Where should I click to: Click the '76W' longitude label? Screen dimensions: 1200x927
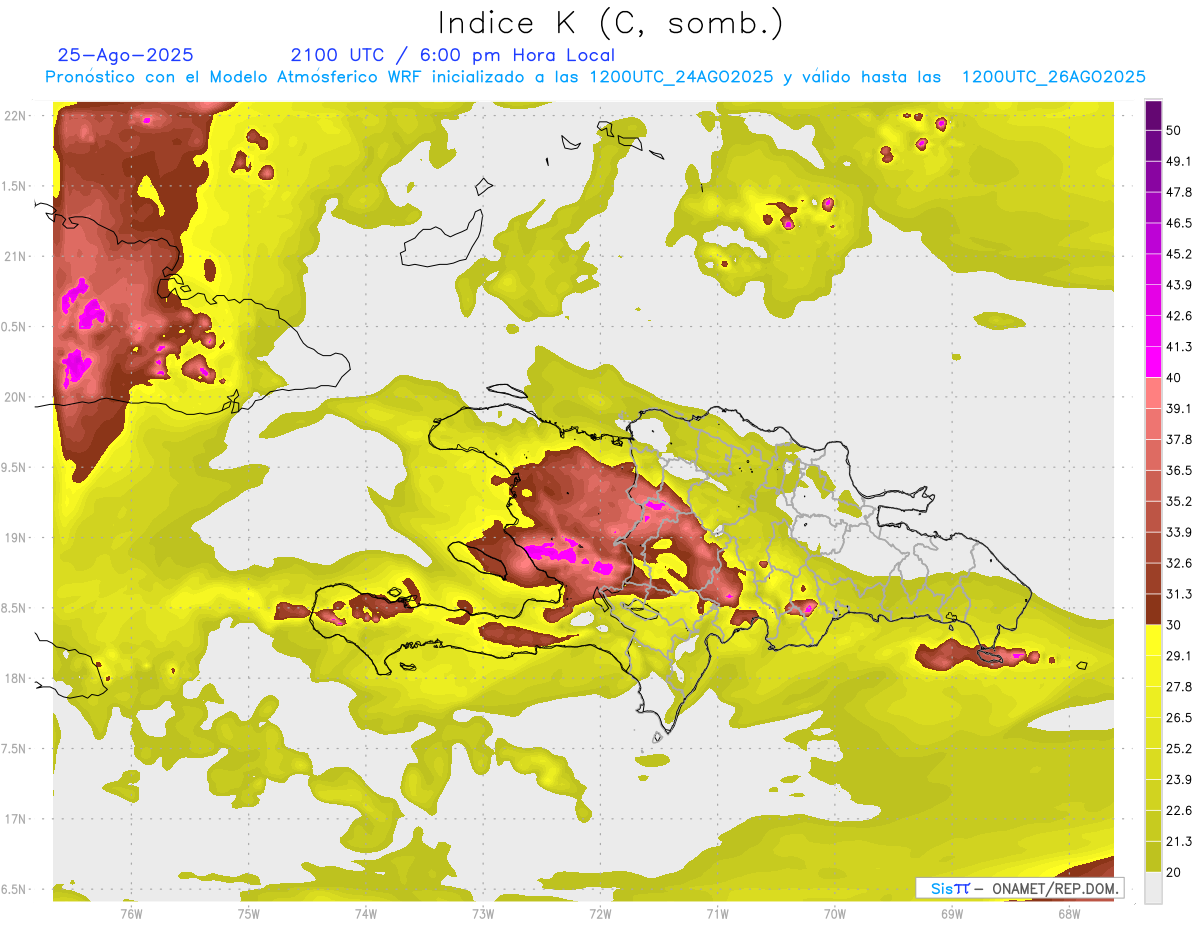[x=131, y=913]
